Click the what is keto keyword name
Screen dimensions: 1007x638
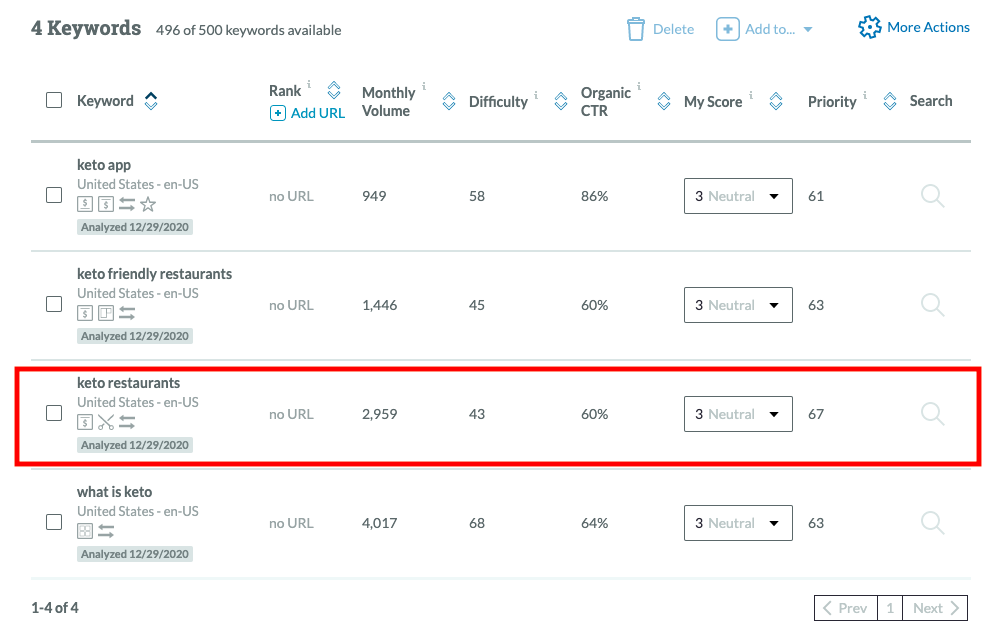coord(114,492)
